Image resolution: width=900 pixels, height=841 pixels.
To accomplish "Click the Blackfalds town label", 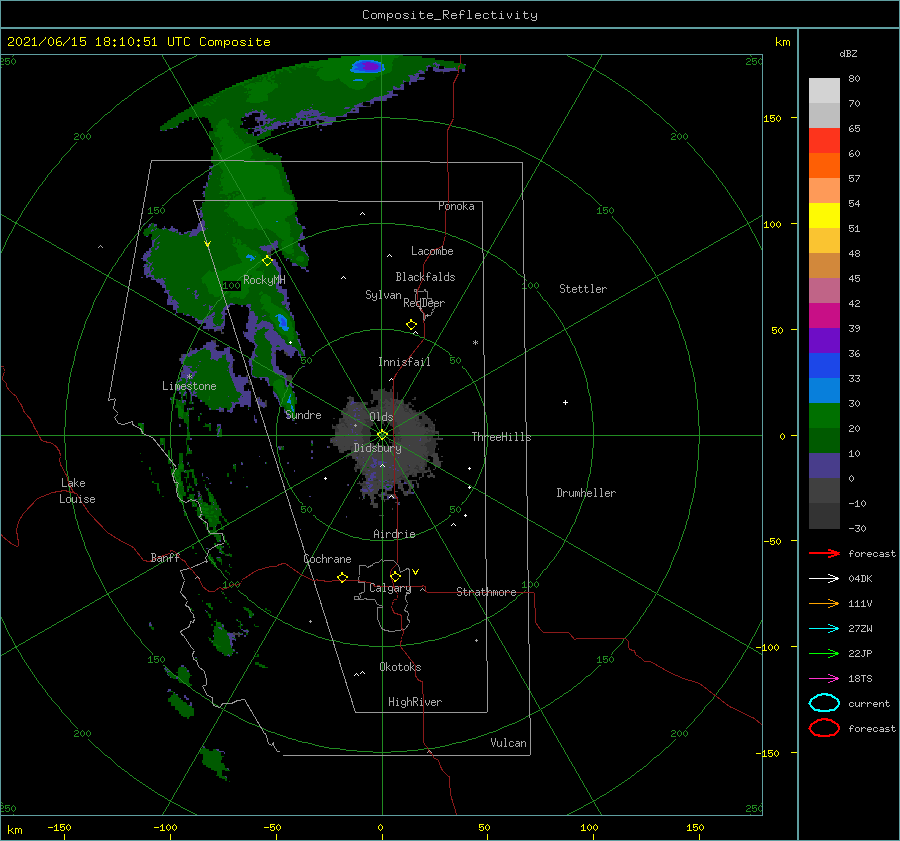I will coord(425,277).
